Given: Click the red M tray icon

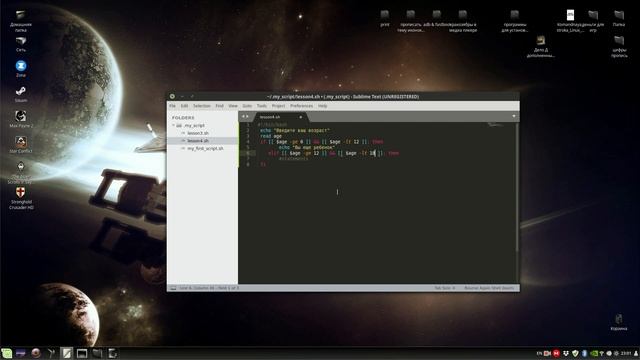Looking at the screenshot, I should (x=556, y=353).
